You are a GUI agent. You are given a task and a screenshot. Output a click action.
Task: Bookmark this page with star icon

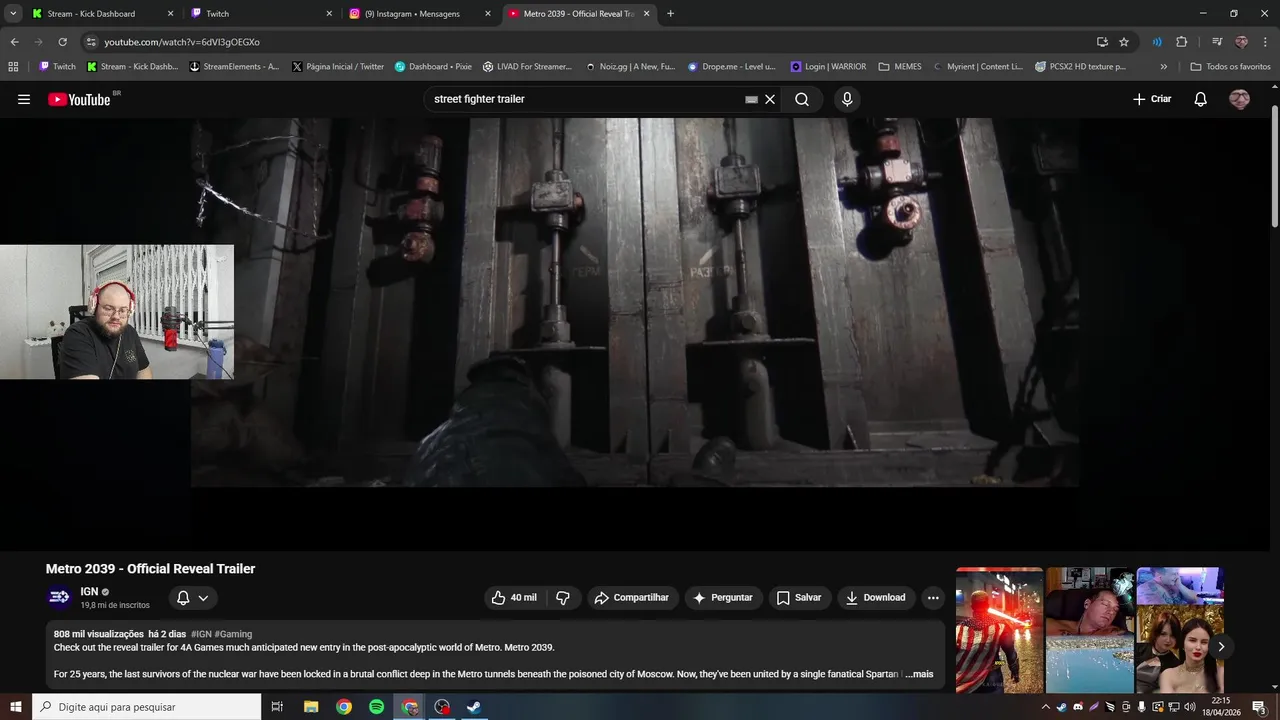coord(1124,42)
